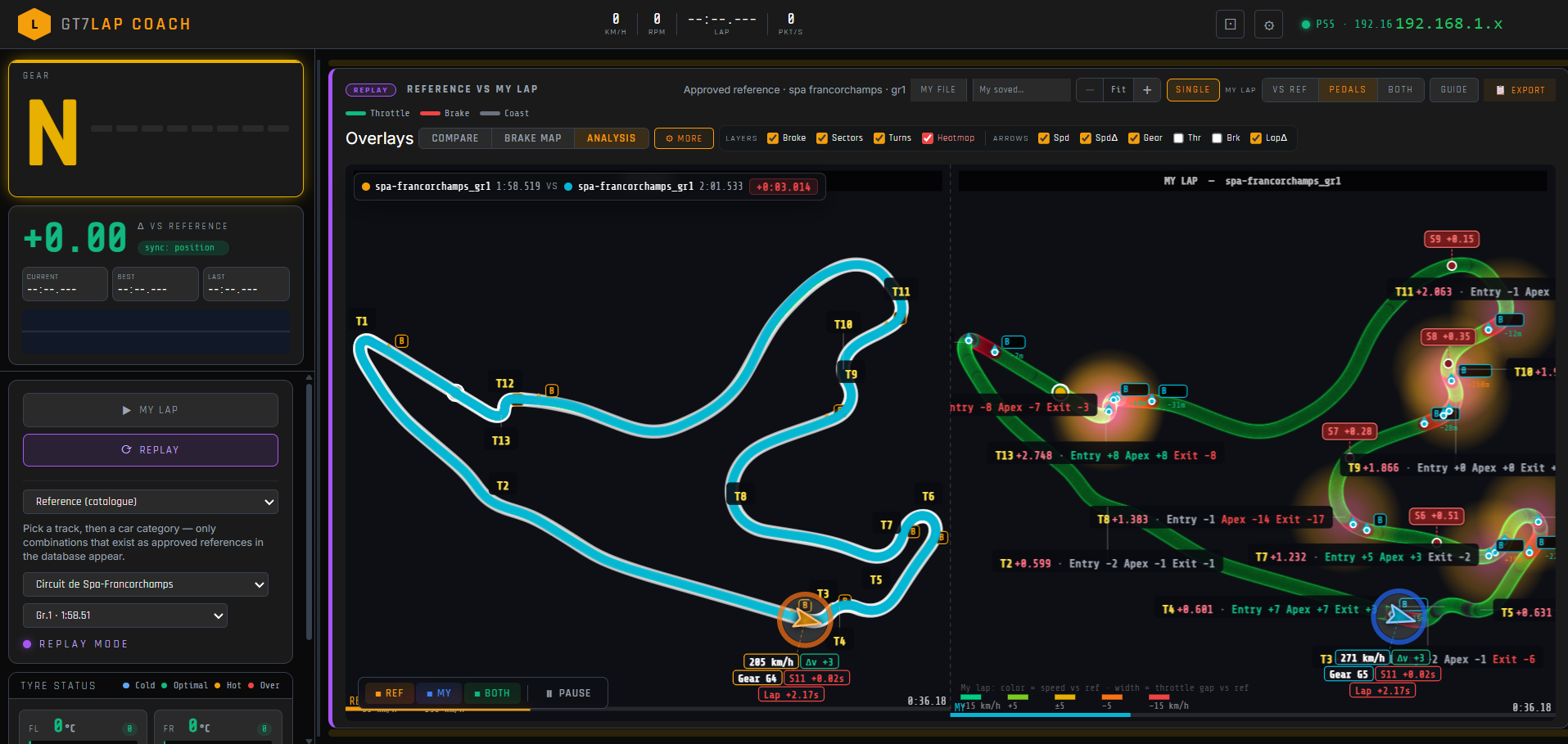
Task: Click the blue car marker on right map
Action: point(1399,615)
